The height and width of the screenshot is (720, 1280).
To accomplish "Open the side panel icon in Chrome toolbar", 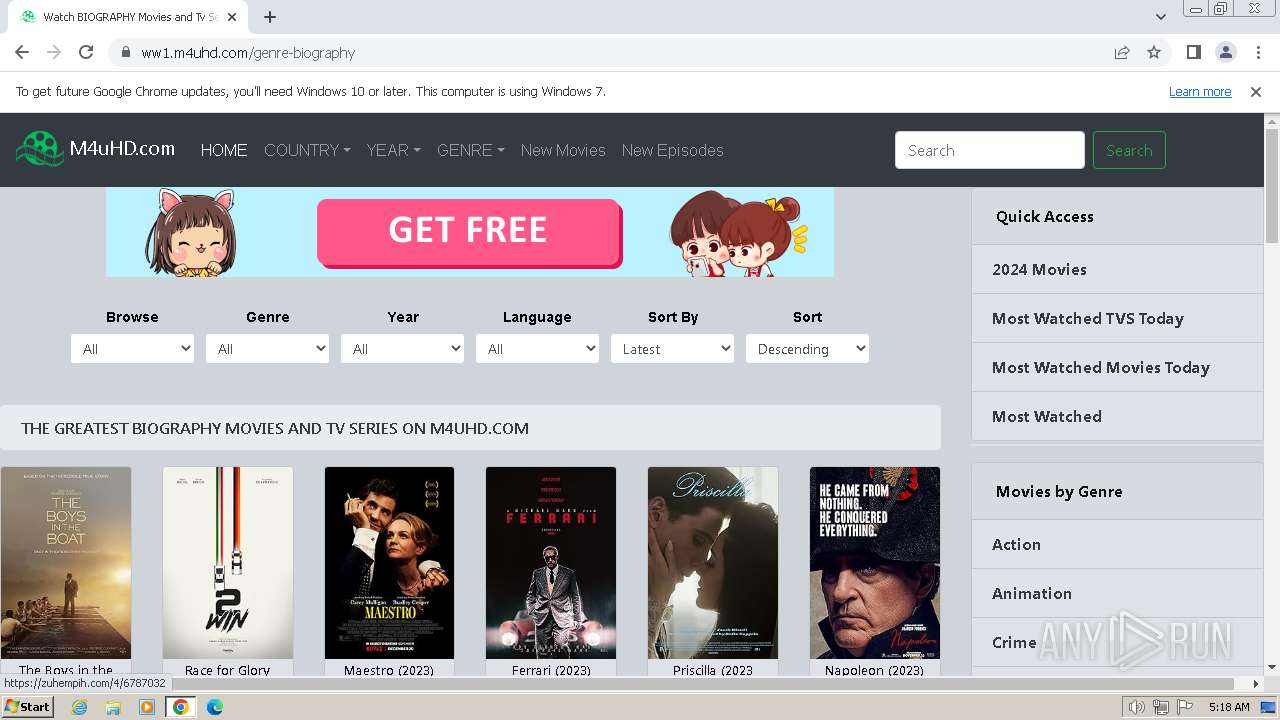I will point(1193,52).
